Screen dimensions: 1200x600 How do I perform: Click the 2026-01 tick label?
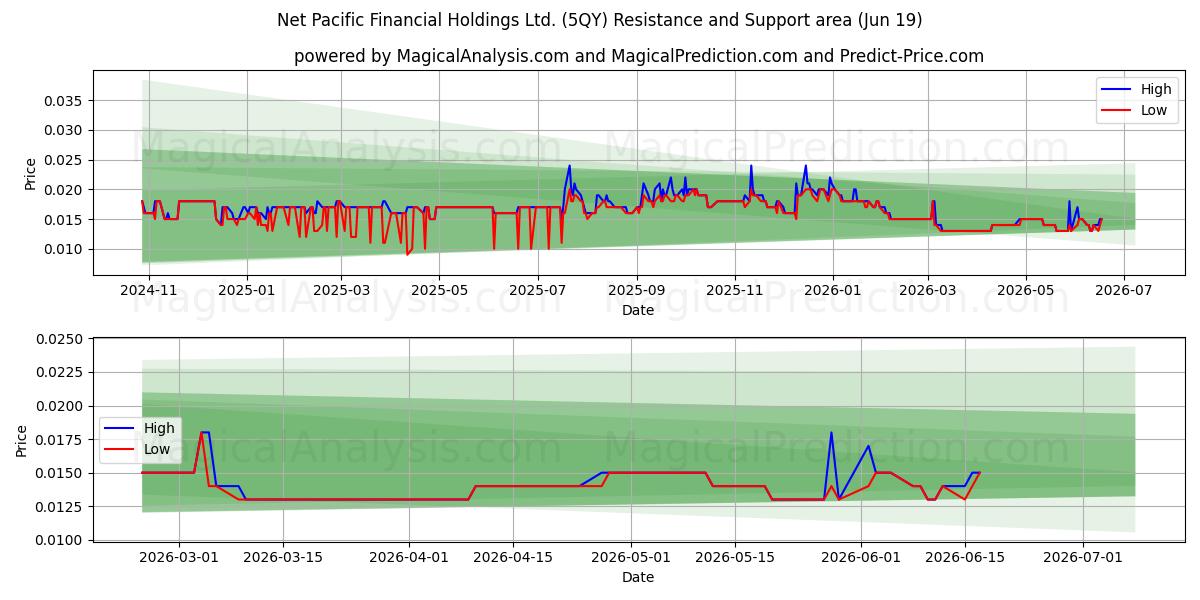[x=833, y=290]
